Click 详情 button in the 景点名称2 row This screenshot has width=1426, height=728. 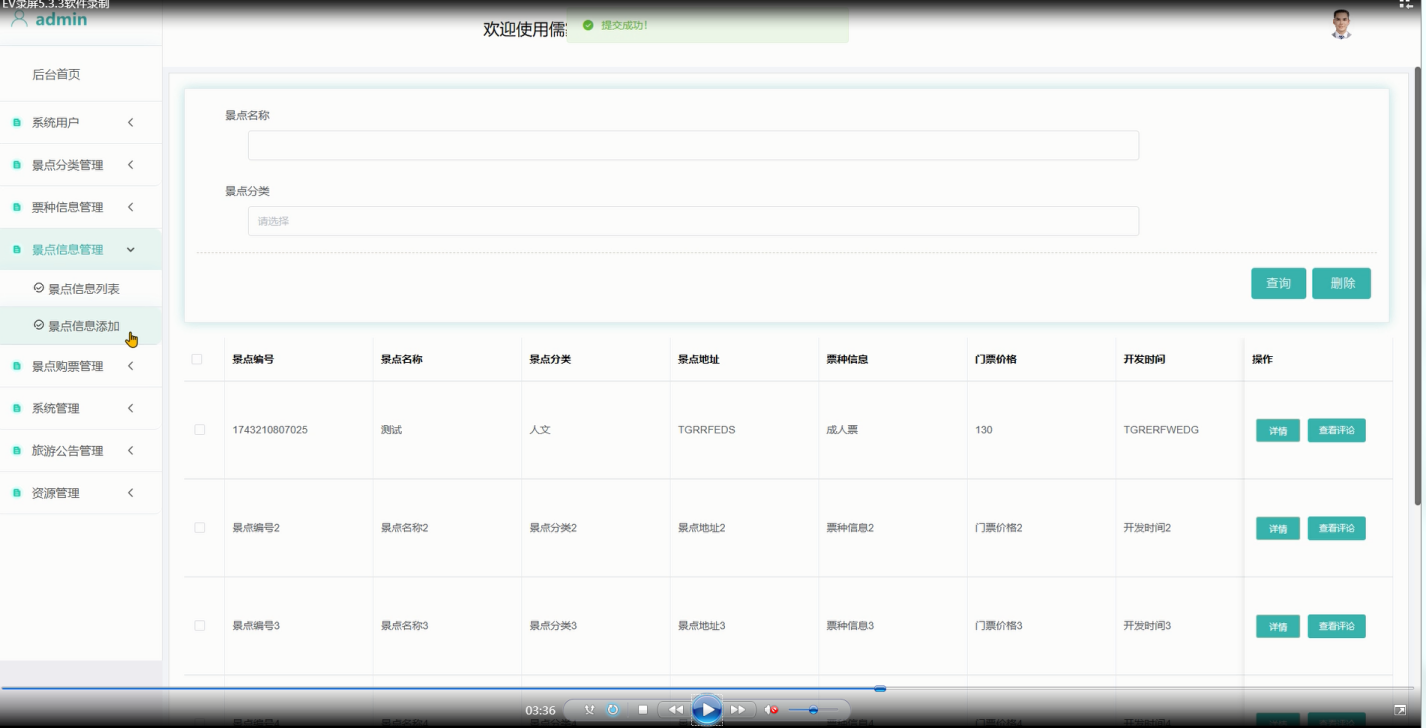point(1278,529)
